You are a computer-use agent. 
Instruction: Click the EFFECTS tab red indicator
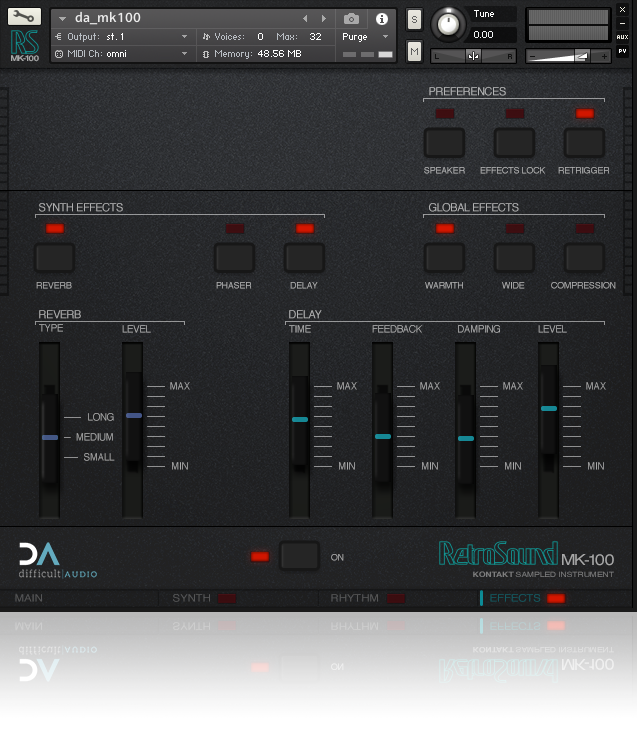point(556,598)
